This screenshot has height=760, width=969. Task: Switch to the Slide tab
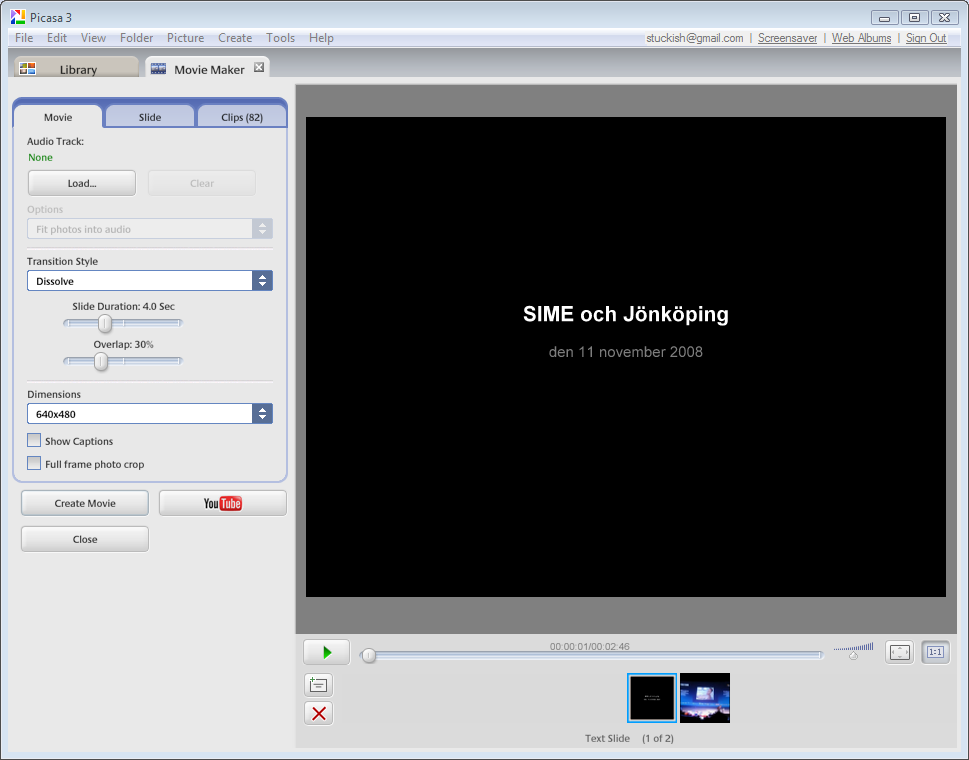click(150, 117)
